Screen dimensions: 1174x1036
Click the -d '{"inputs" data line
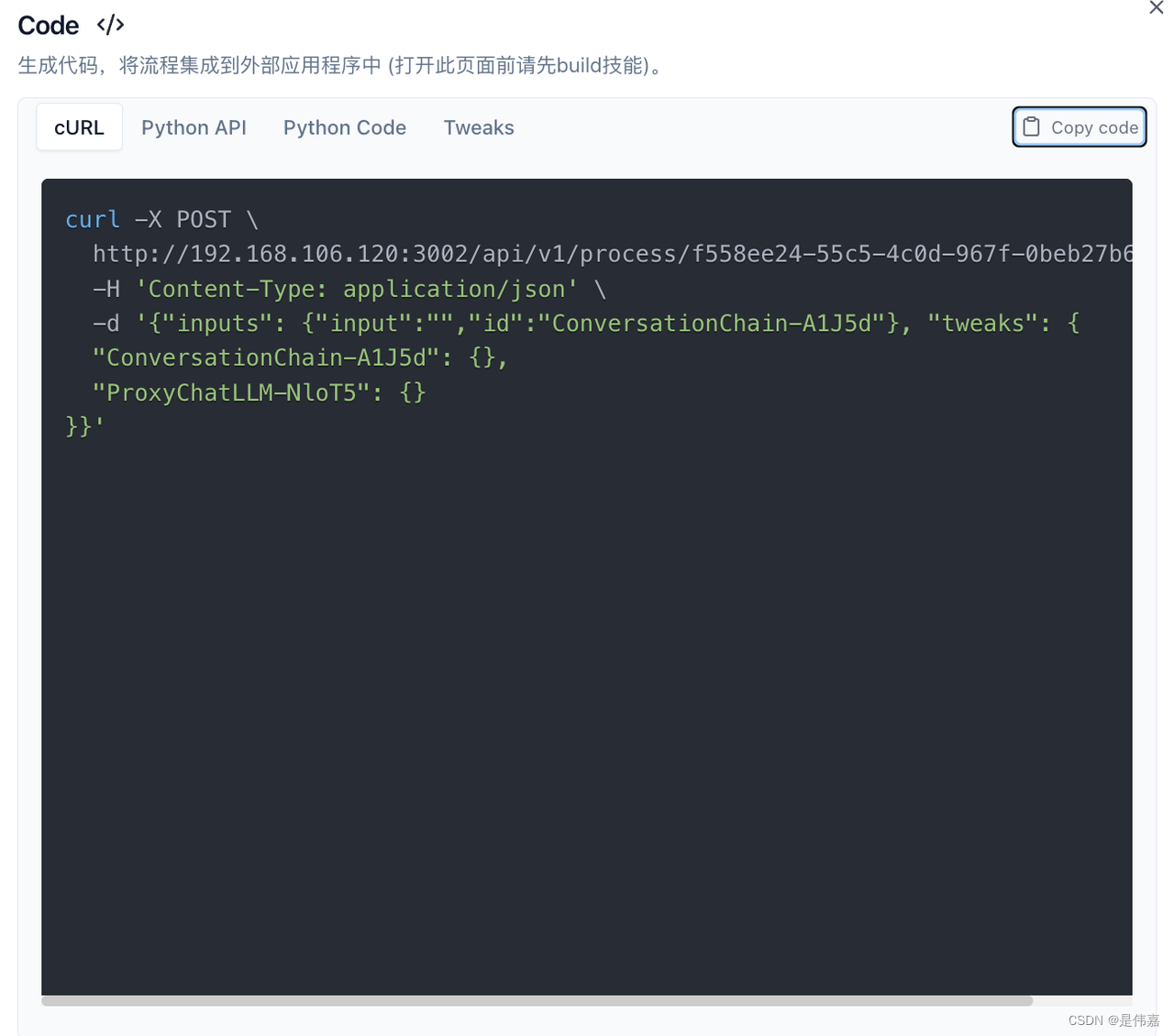[x=586, y=324]
